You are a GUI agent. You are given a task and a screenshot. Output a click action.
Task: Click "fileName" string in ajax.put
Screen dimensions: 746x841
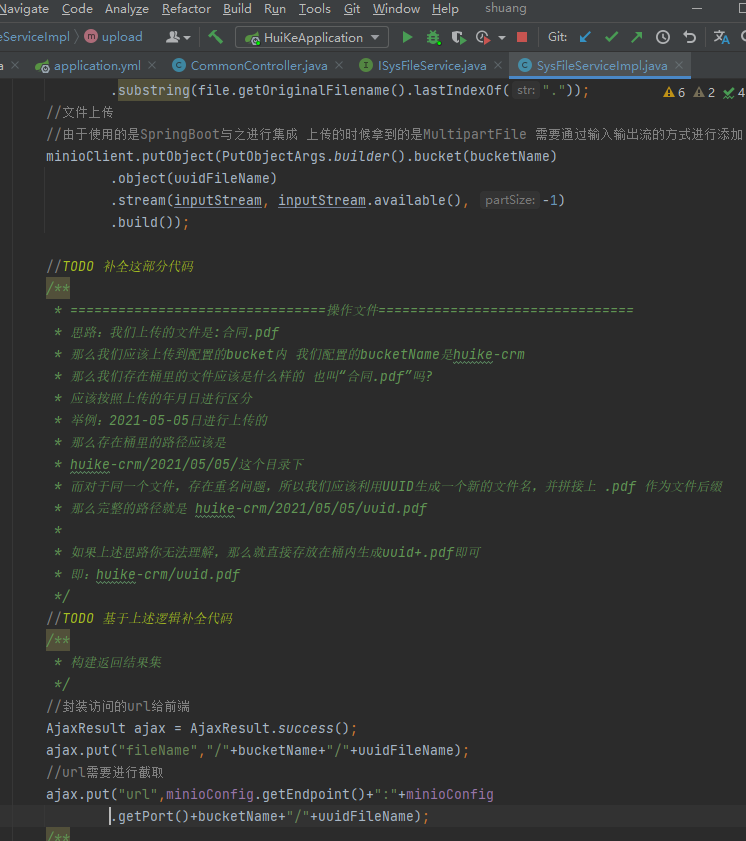[x=158, y=750]
